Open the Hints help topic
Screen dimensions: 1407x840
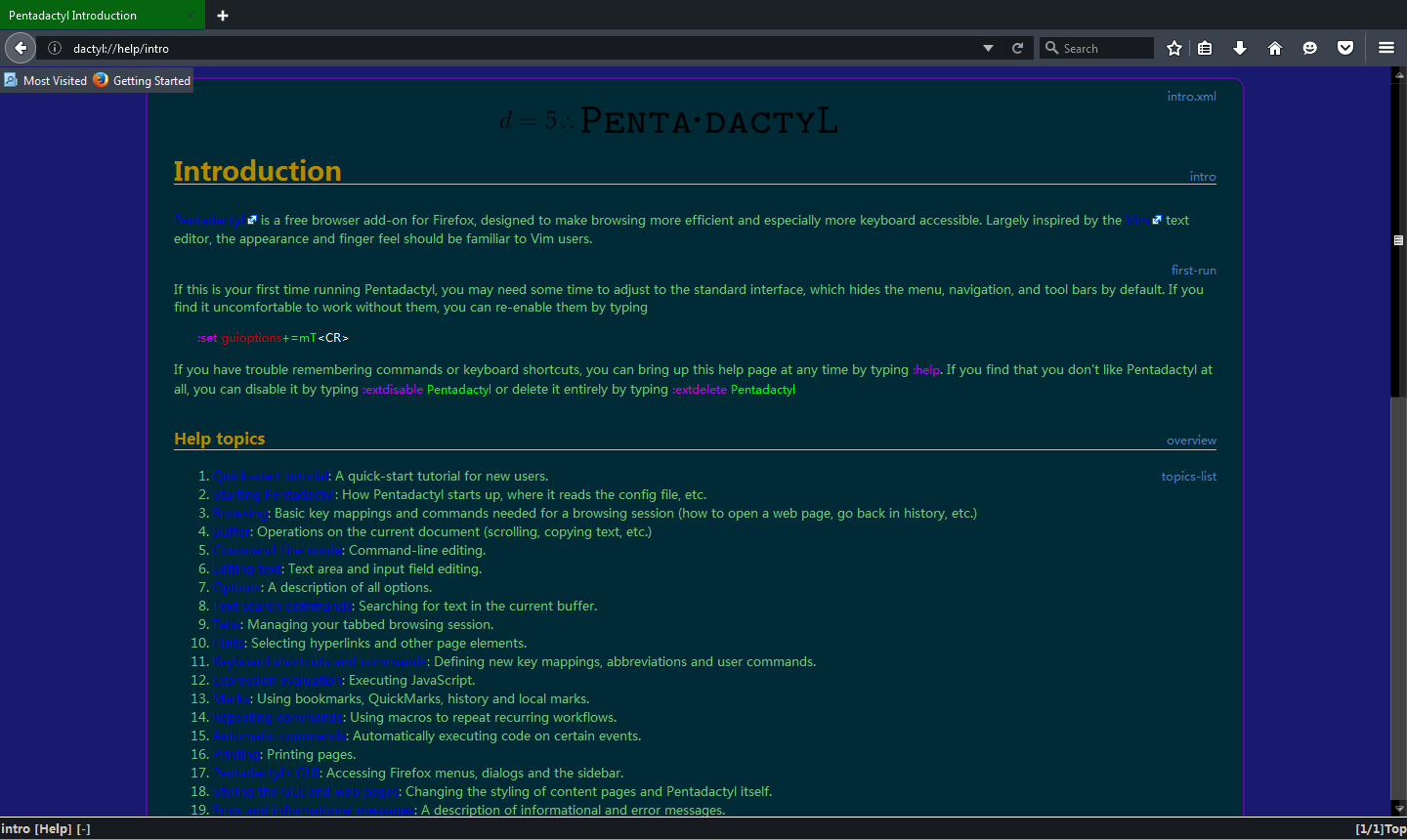pos(229,644)
